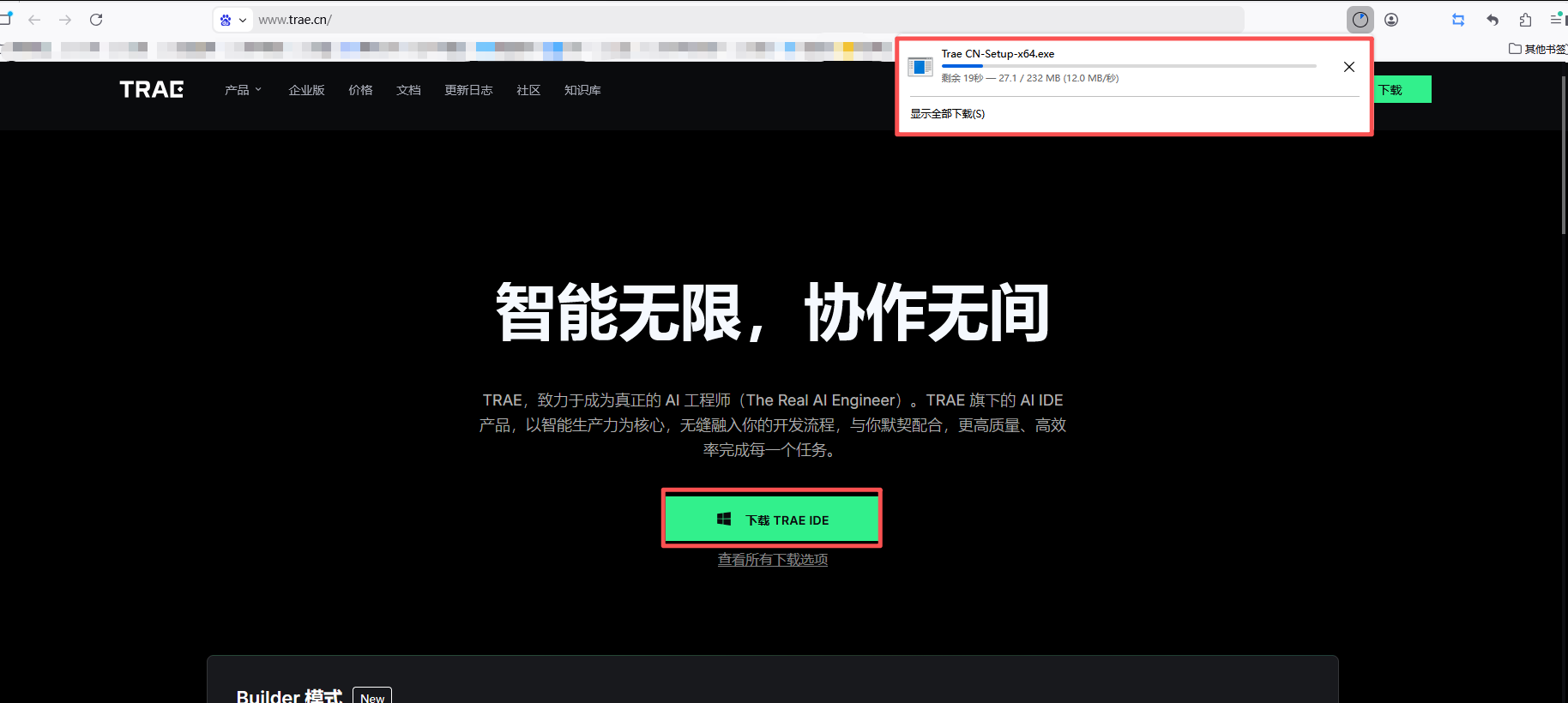Viewport: 1568px width, 703px height.
Task: Expand the 产品 navigation dropdown
Action: pos(243,90)
